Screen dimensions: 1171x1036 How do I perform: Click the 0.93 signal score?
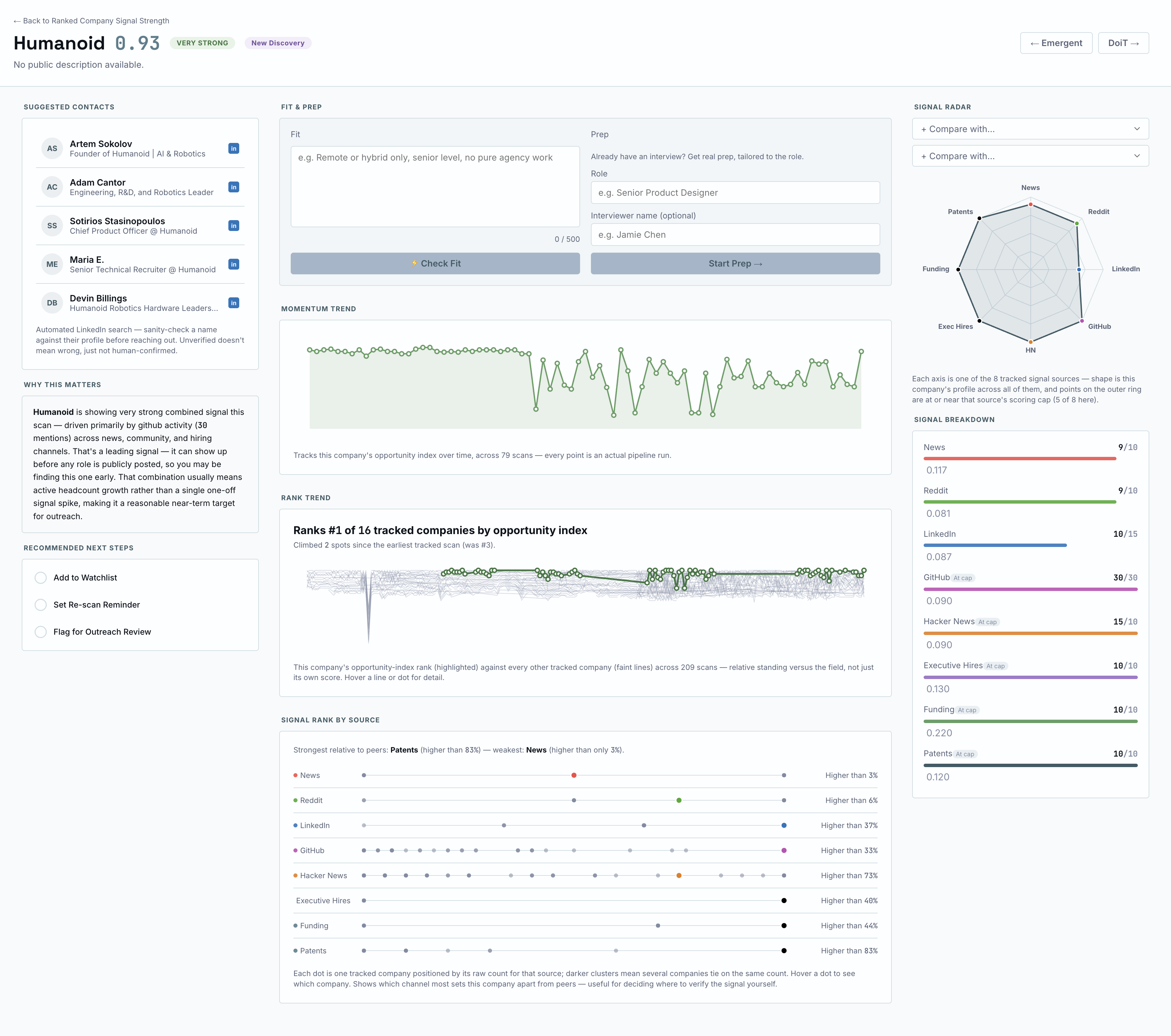click(x=138, y=43)
